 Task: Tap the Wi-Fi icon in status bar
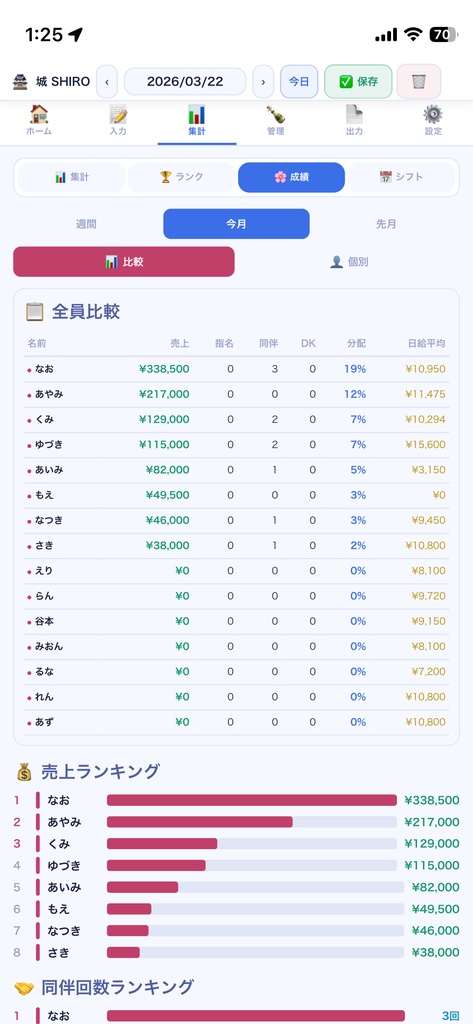point(413,35)
